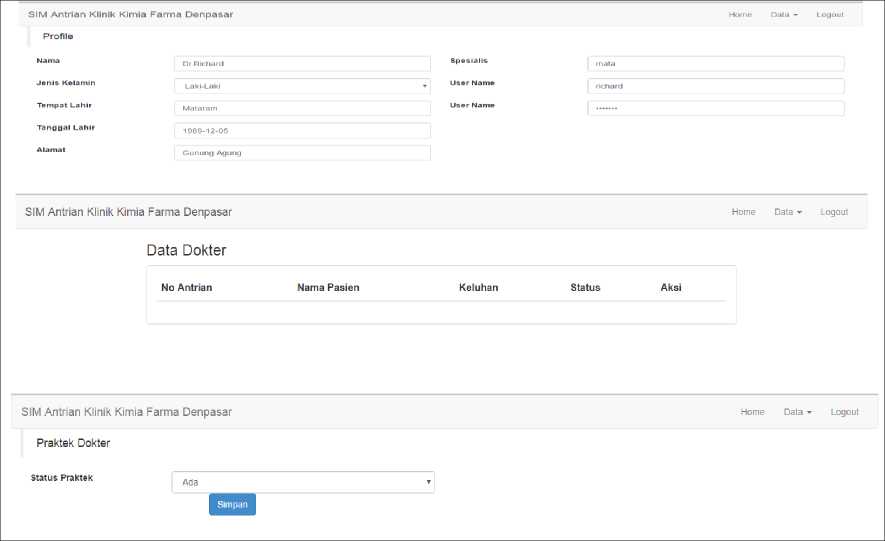Click Logout in the Profile page navbar
The height and width of the screenshot is (541, 885).
(x=829, y=15)
